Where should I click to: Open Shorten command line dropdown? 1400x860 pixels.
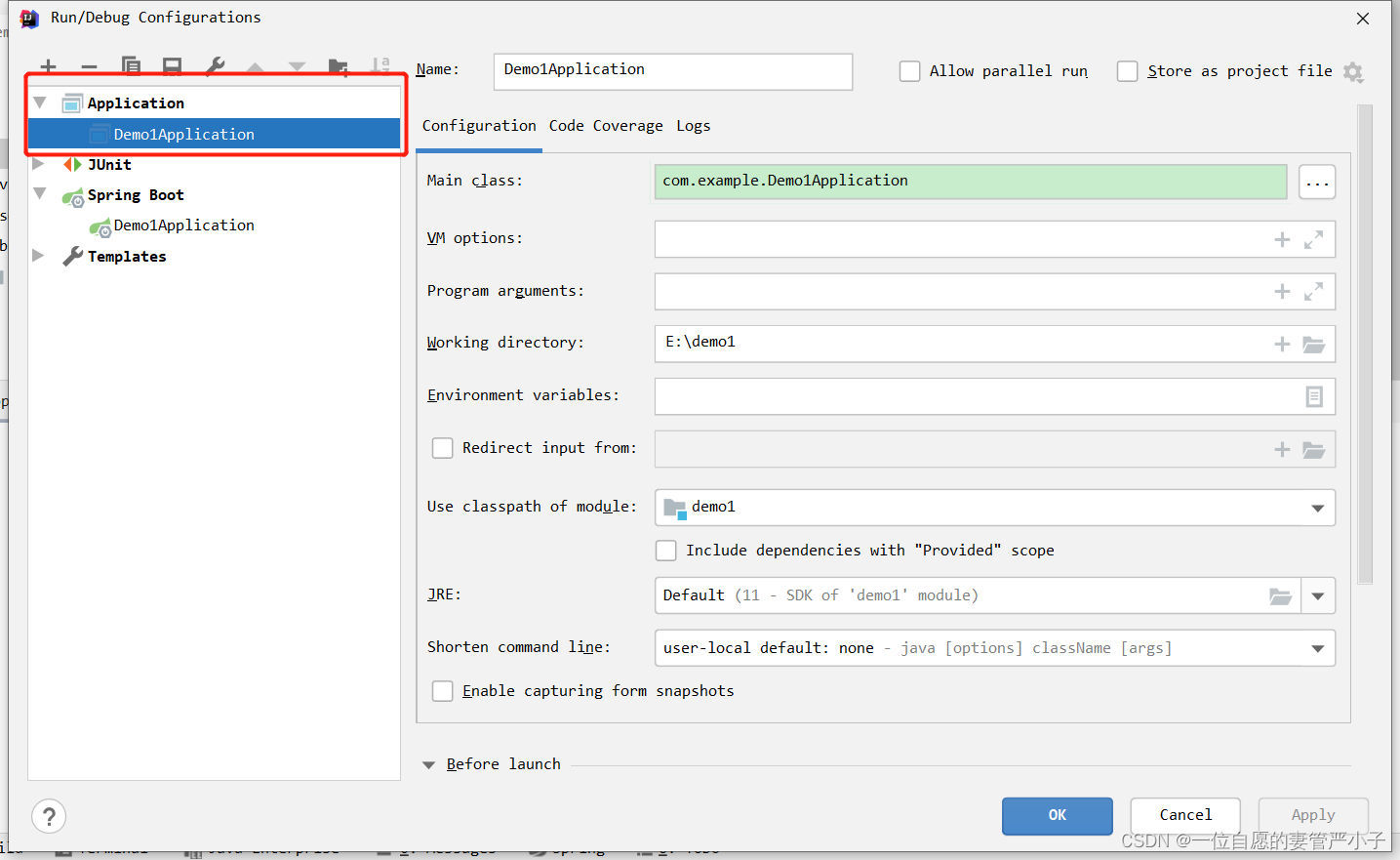click(1317, 648)
